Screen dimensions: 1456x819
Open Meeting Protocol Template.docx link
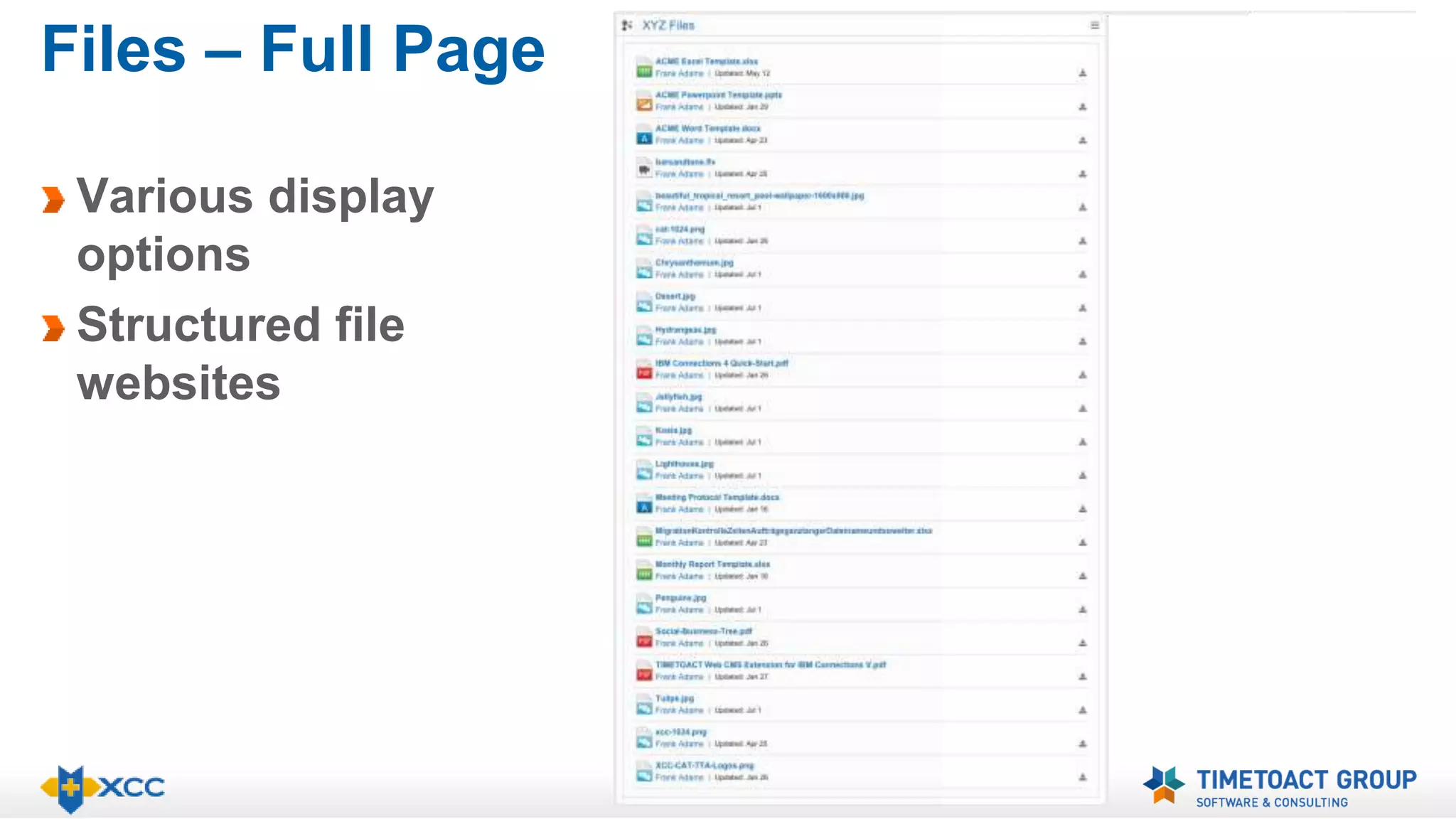point(717,498)
